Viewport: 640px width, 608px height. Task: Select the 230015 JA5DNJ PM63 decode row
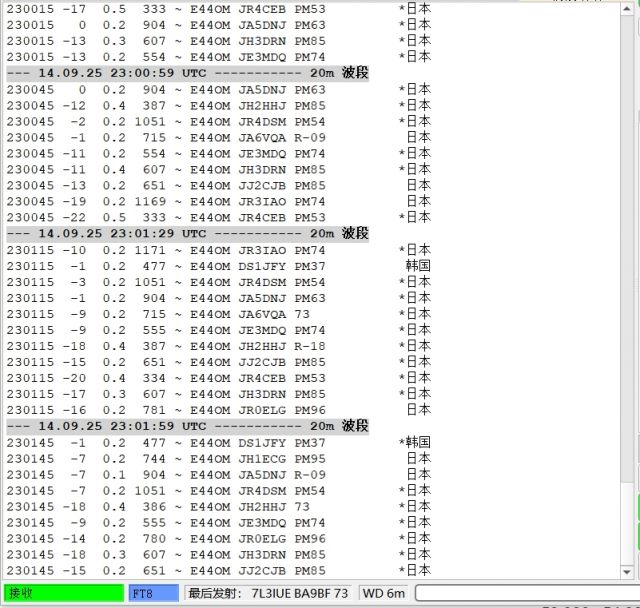[x=218, y=25]
